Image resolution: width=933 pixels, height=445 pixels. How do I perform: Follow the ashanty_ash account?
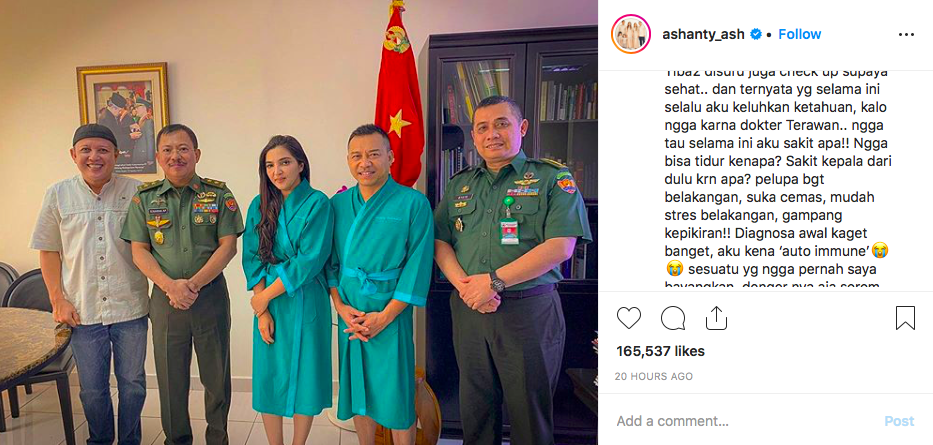click(x=800, y=35)
